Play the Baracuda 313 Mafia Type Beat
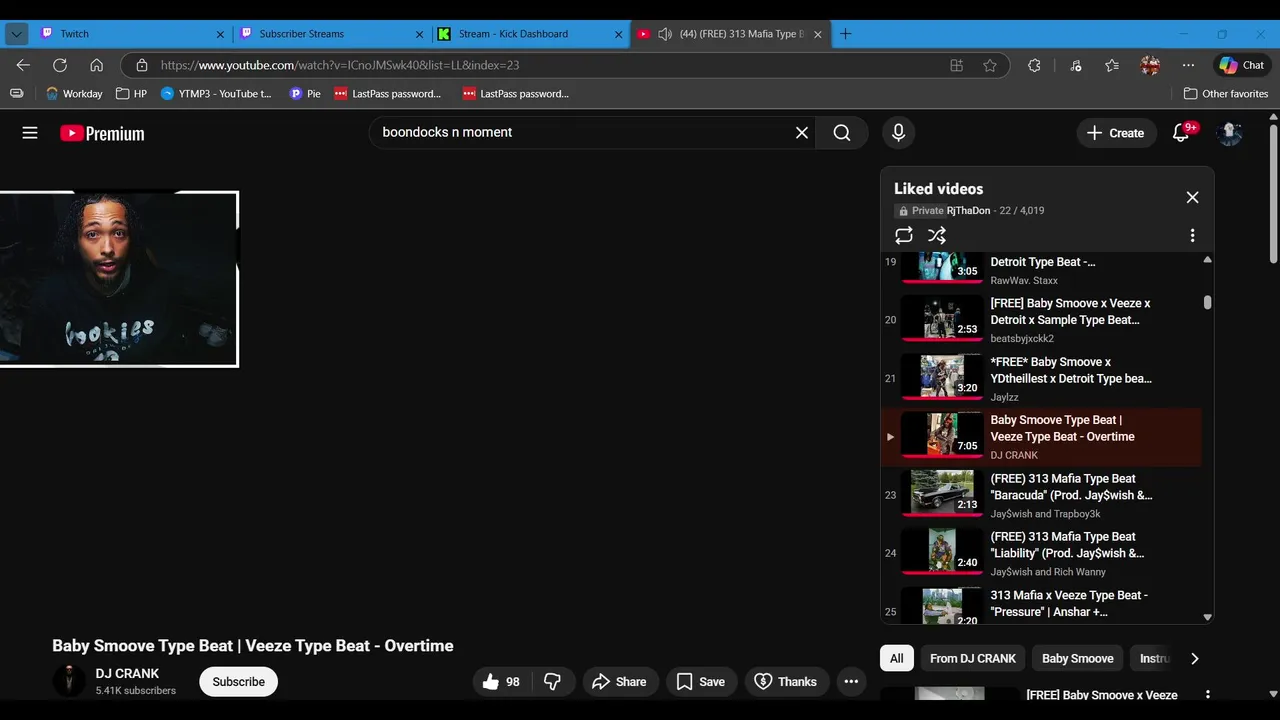Screen dimensions: 1280x720 tap(1042, 495)
